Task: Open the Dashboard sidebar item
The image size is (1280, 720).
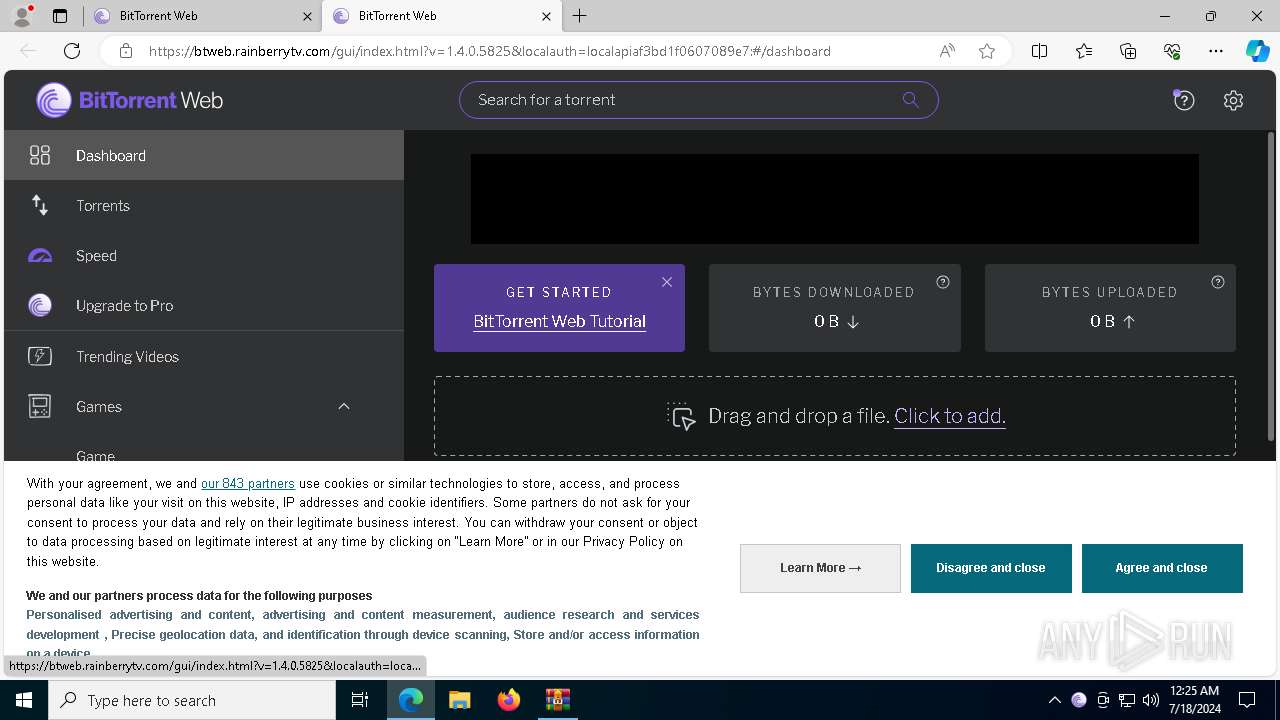Action: click(204, 155)
